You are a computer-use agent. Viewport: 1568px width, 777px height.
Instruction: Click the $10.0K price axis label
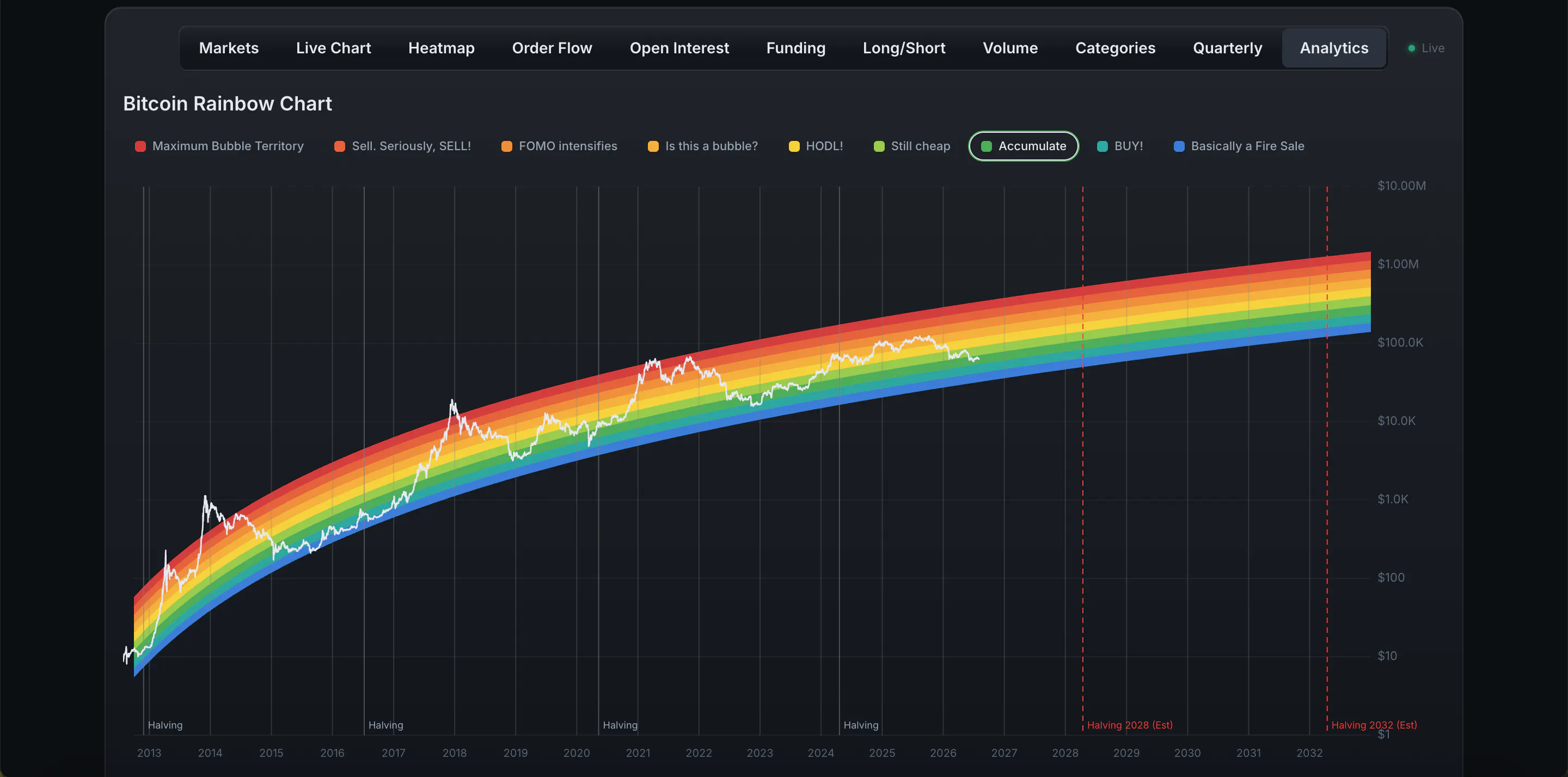pyautogui.click(x=1396, y=421)
